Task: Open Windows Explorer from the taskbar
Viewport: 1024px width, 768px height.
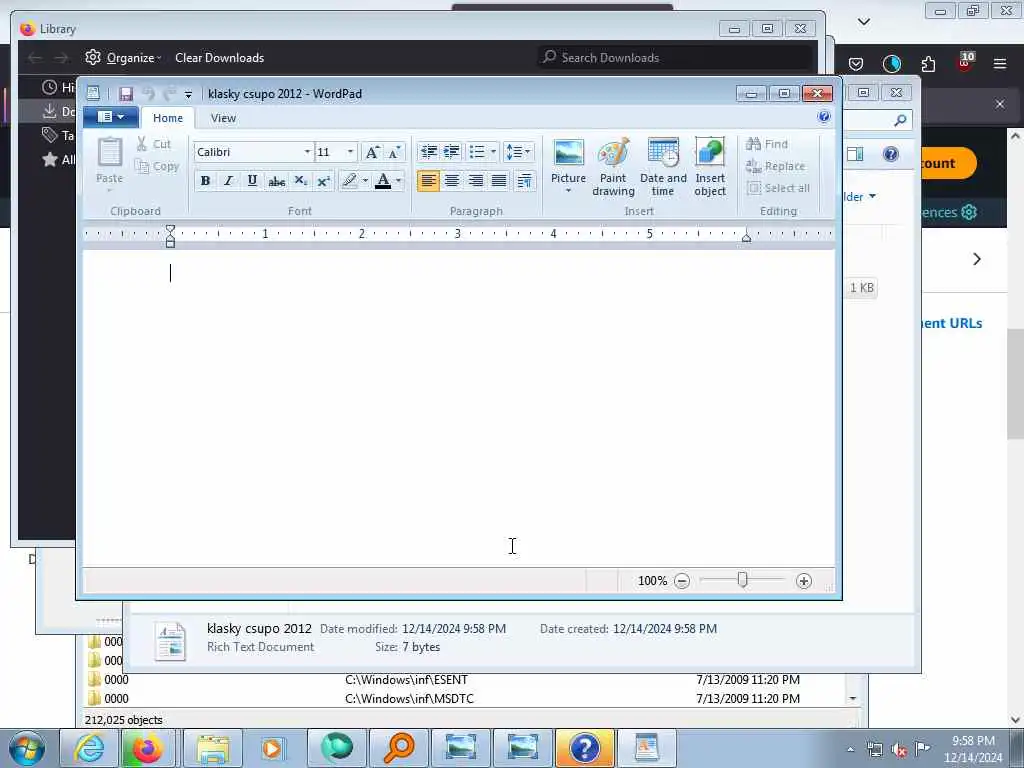Action: pyautogui.click(x=212, y=748)
